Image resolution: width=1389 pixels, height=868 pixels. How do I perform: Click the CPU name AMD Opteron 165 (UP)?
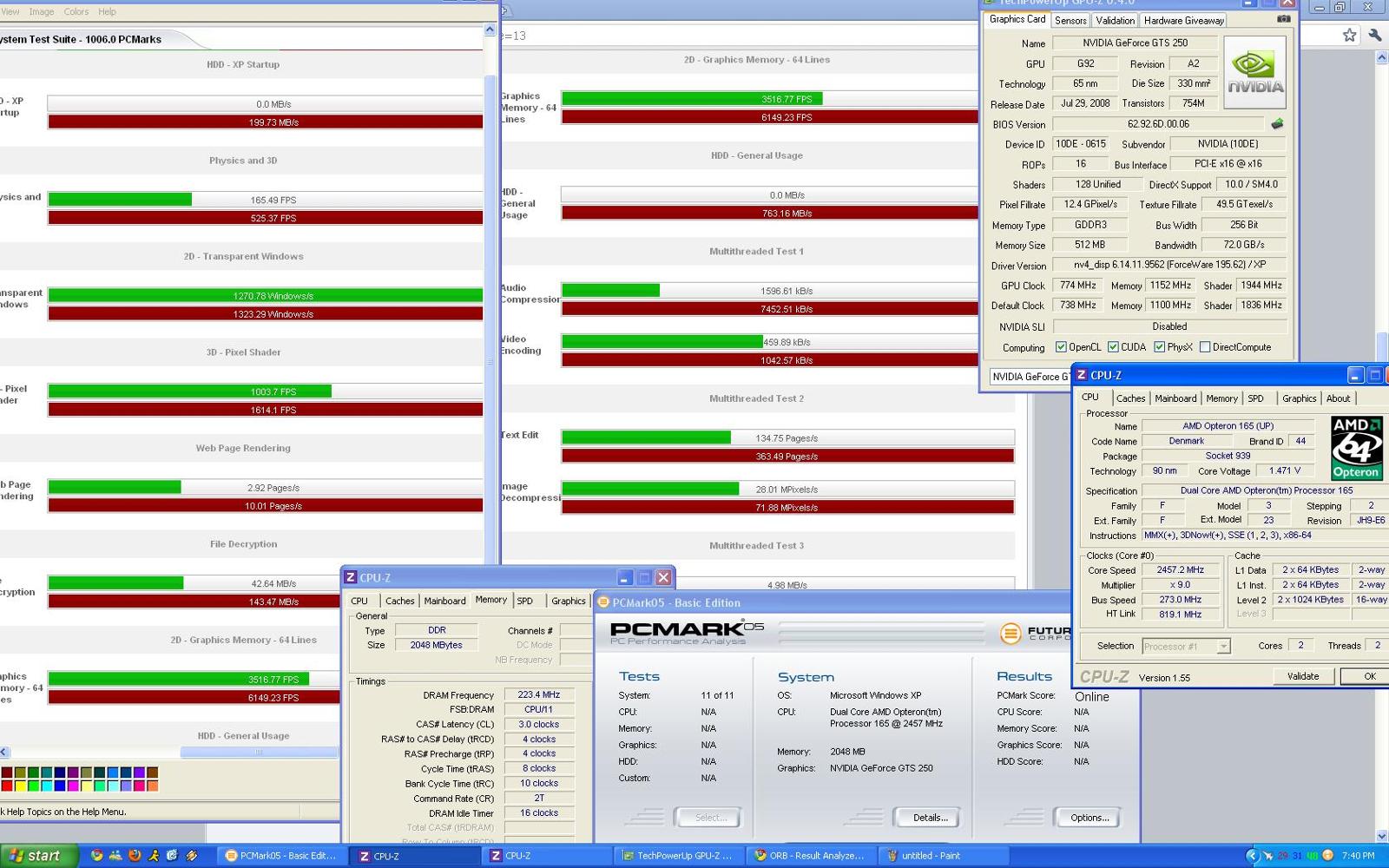pos(1228,426)
